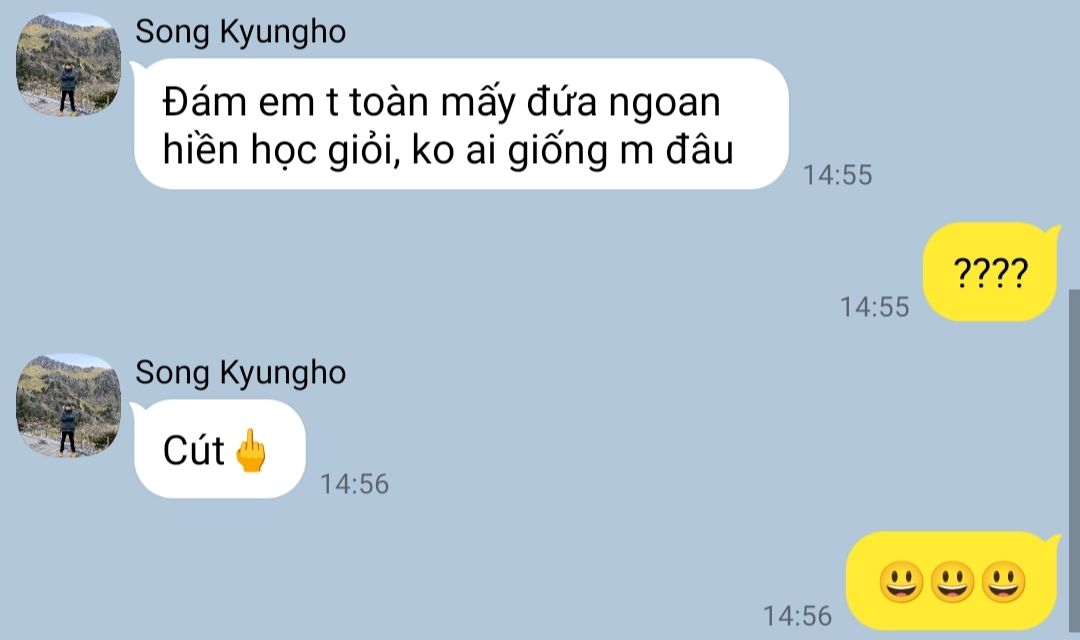Tap the text 'hiền học giỏi' line

tap(281, 151)
